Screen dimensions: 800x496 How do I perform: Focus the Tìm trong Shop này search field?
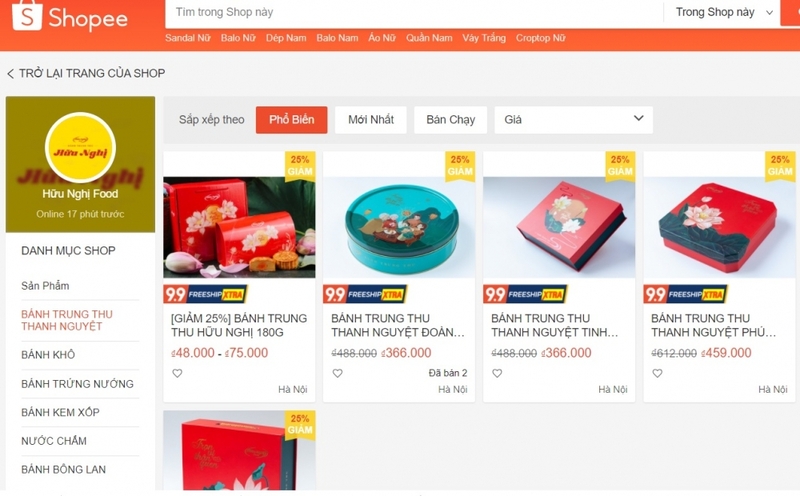414,12
